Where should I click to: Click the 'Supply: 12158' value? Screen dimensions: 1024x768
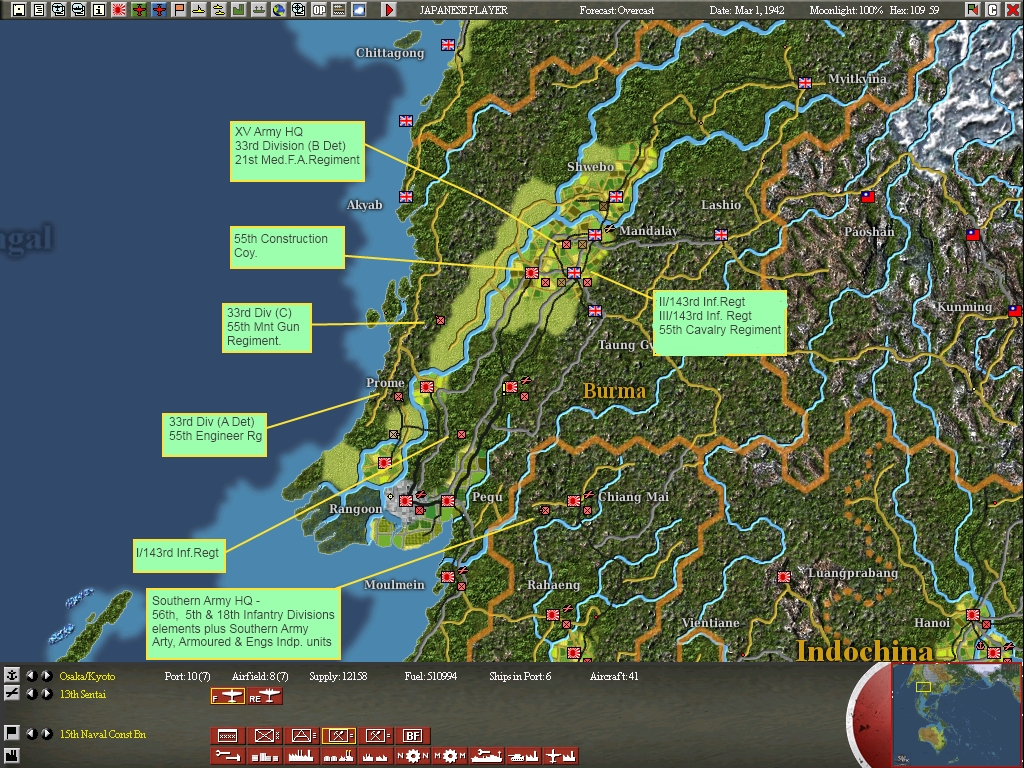coord(338,676)
